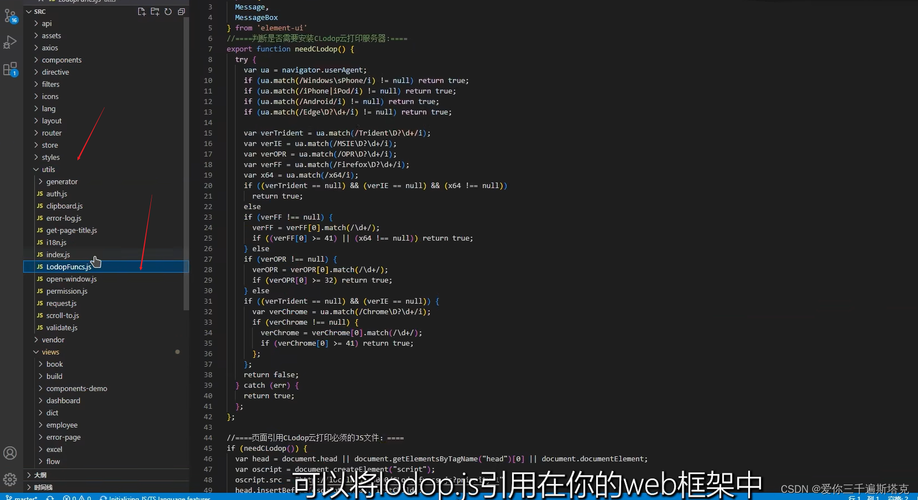Expand the icons folder

[106, 97]
